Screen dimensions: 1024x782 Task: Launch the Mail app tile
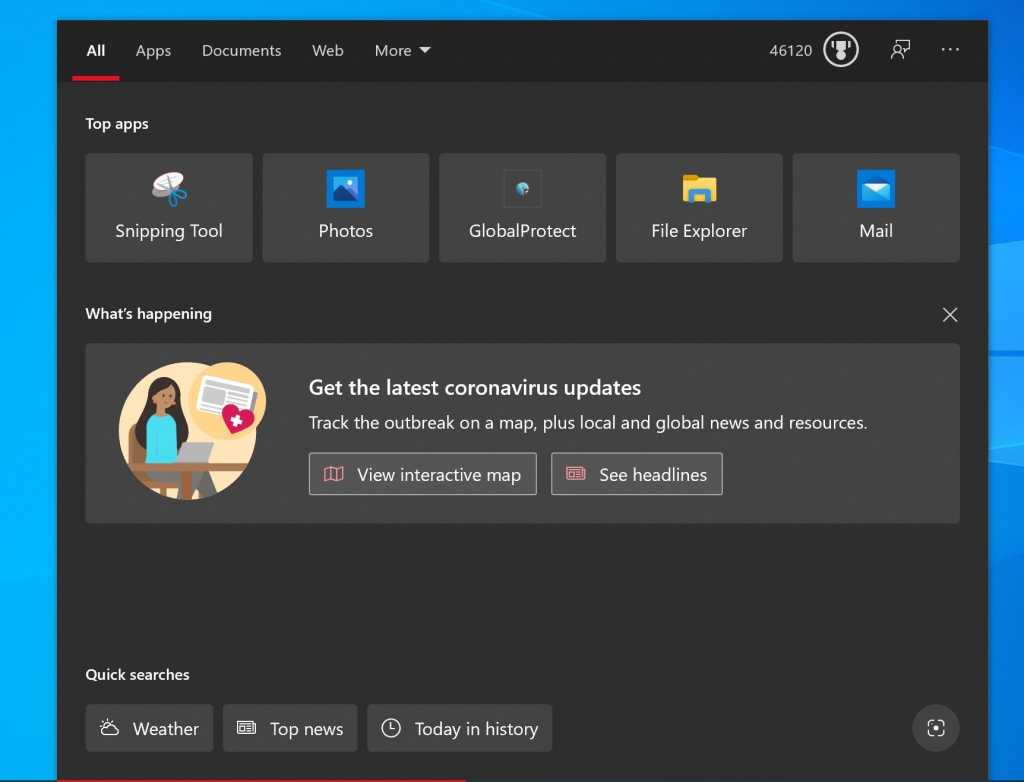tap(876, 208)
